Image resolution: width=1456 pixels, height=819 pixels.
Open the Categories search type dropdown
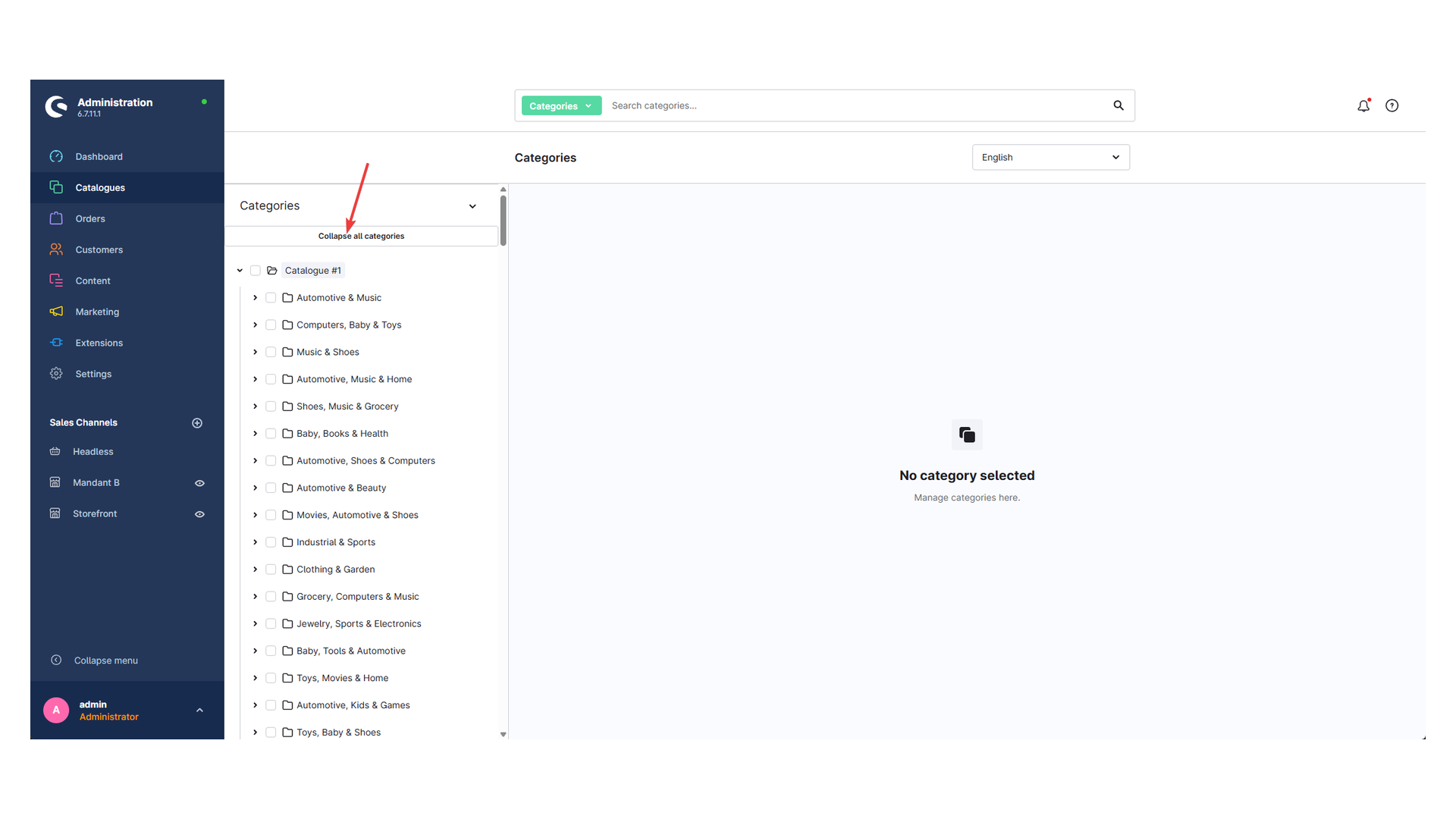561,106
